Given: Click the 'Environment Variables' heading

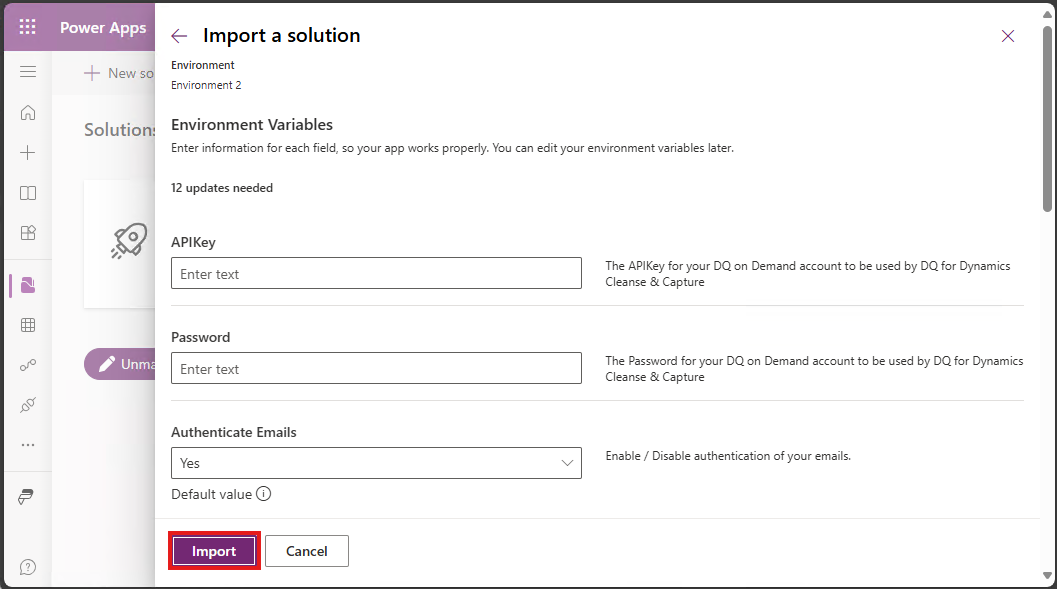Looking at the screenshot, I should pos(252,125).
